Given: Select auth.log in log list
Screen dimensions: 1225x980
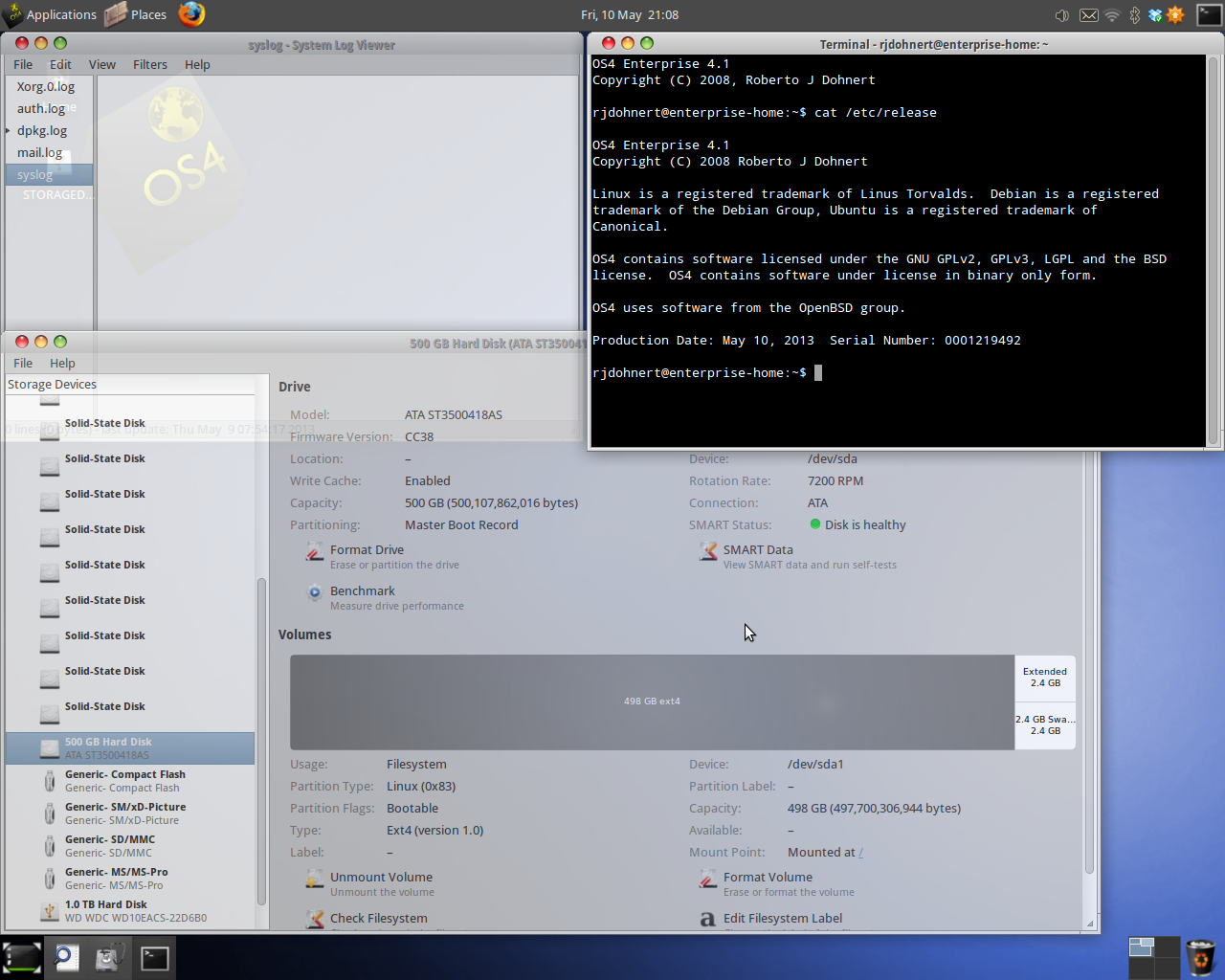Looking at the screenshot, I should click(x=41, y=108).
